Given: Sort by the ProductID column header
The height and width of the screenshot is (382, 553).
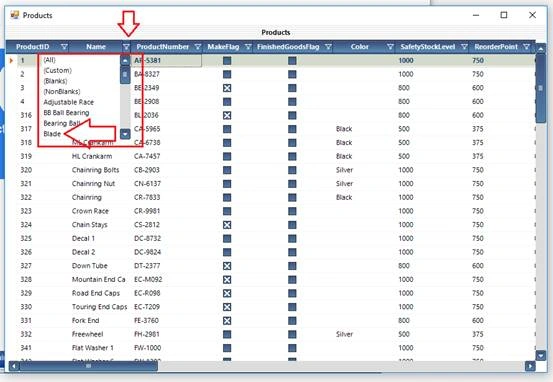Looking at the screenshot, I should (x=33, y=47).
